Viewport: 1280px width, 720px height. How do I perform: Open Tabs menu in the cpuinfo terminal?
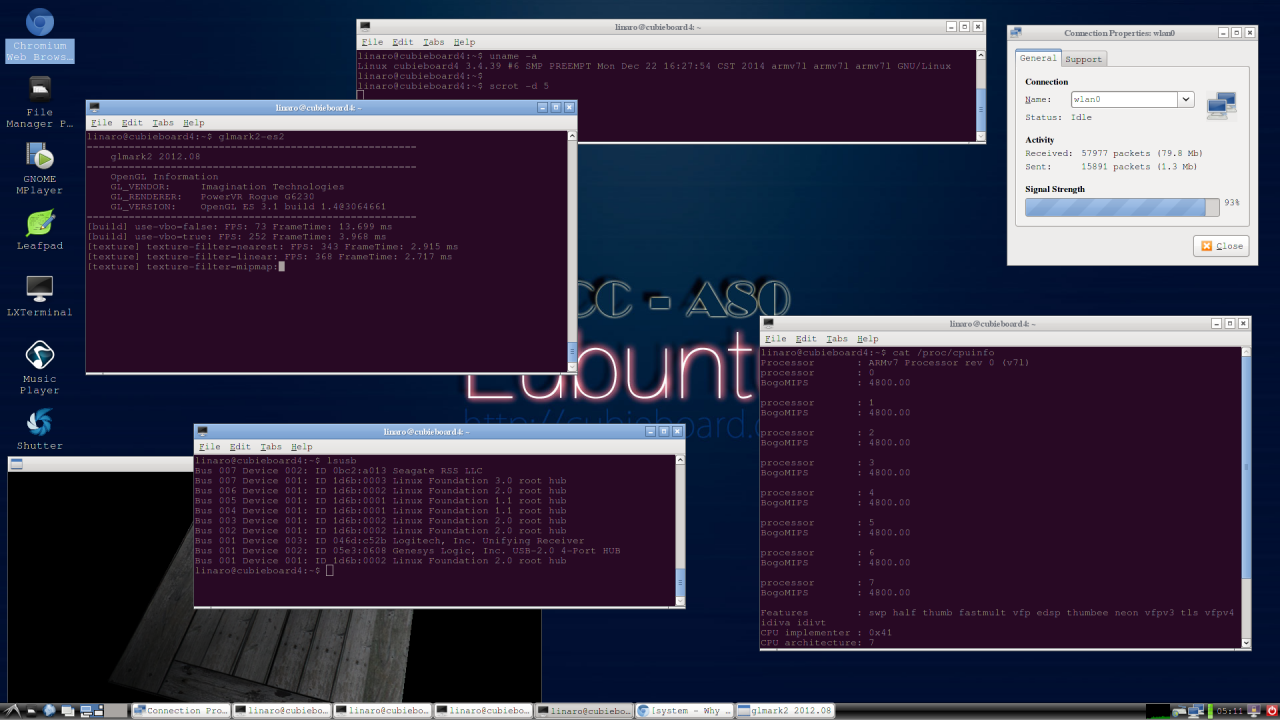[836, 339]
